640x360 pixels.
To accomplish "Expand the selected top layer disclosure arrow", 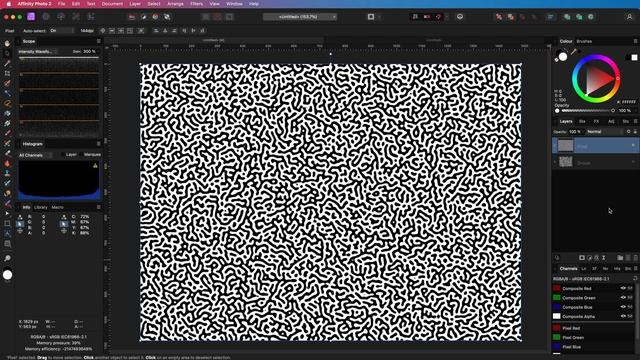I will click(x=555, y=145).
